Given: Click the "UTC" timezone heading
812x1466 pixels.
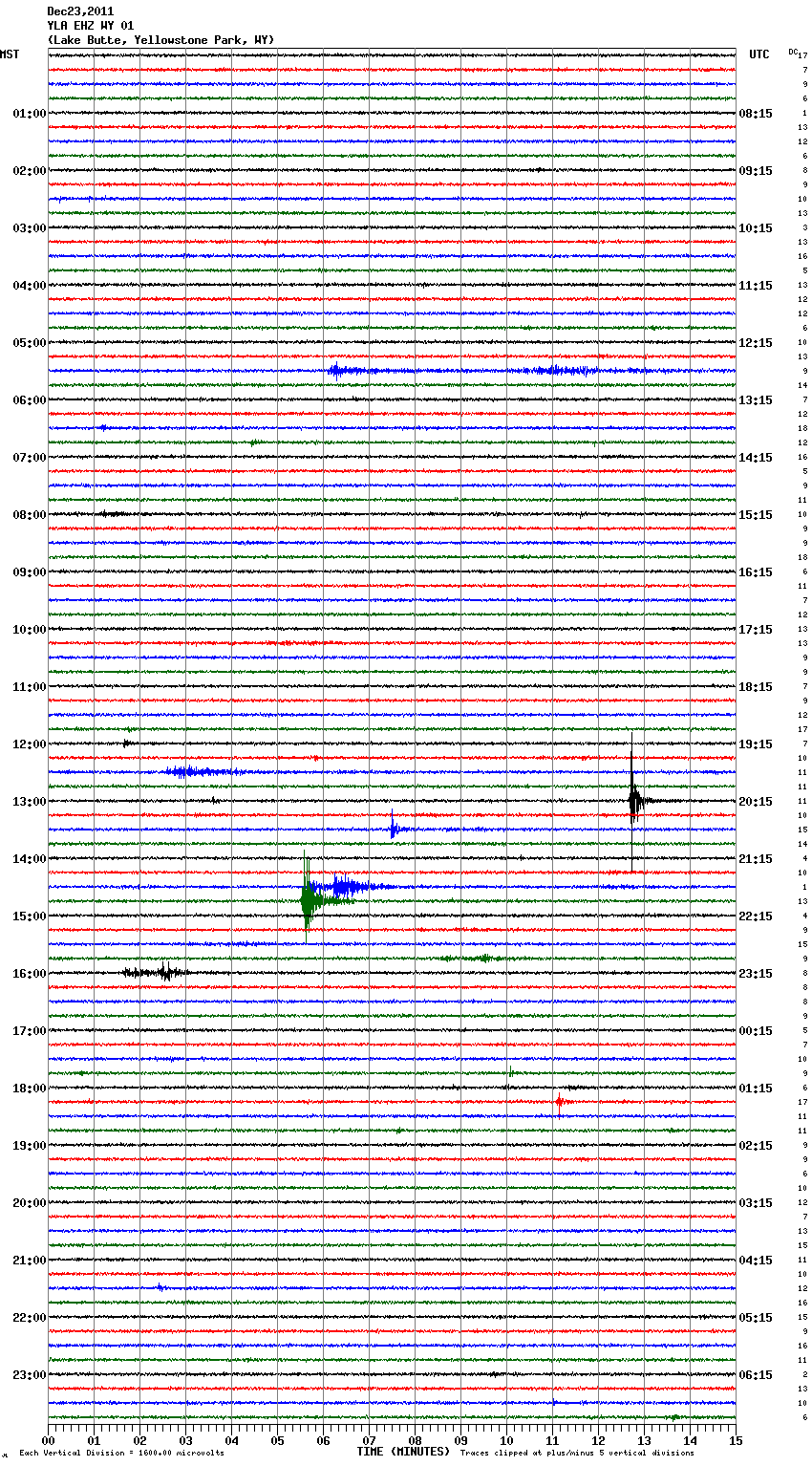Looking at the screenshot, I should (759, 54).
